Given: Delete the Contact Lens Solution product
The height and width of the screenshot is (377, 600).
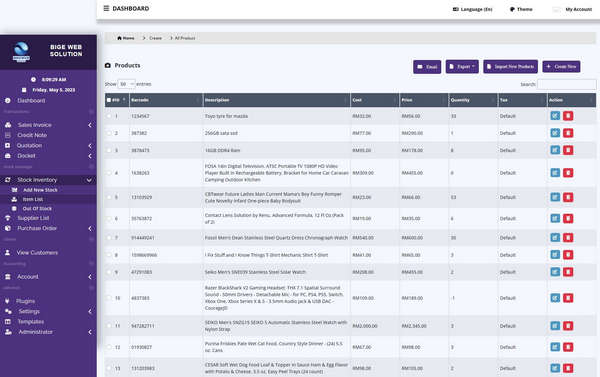Looking at the screenshot, I should pos(568,218).
